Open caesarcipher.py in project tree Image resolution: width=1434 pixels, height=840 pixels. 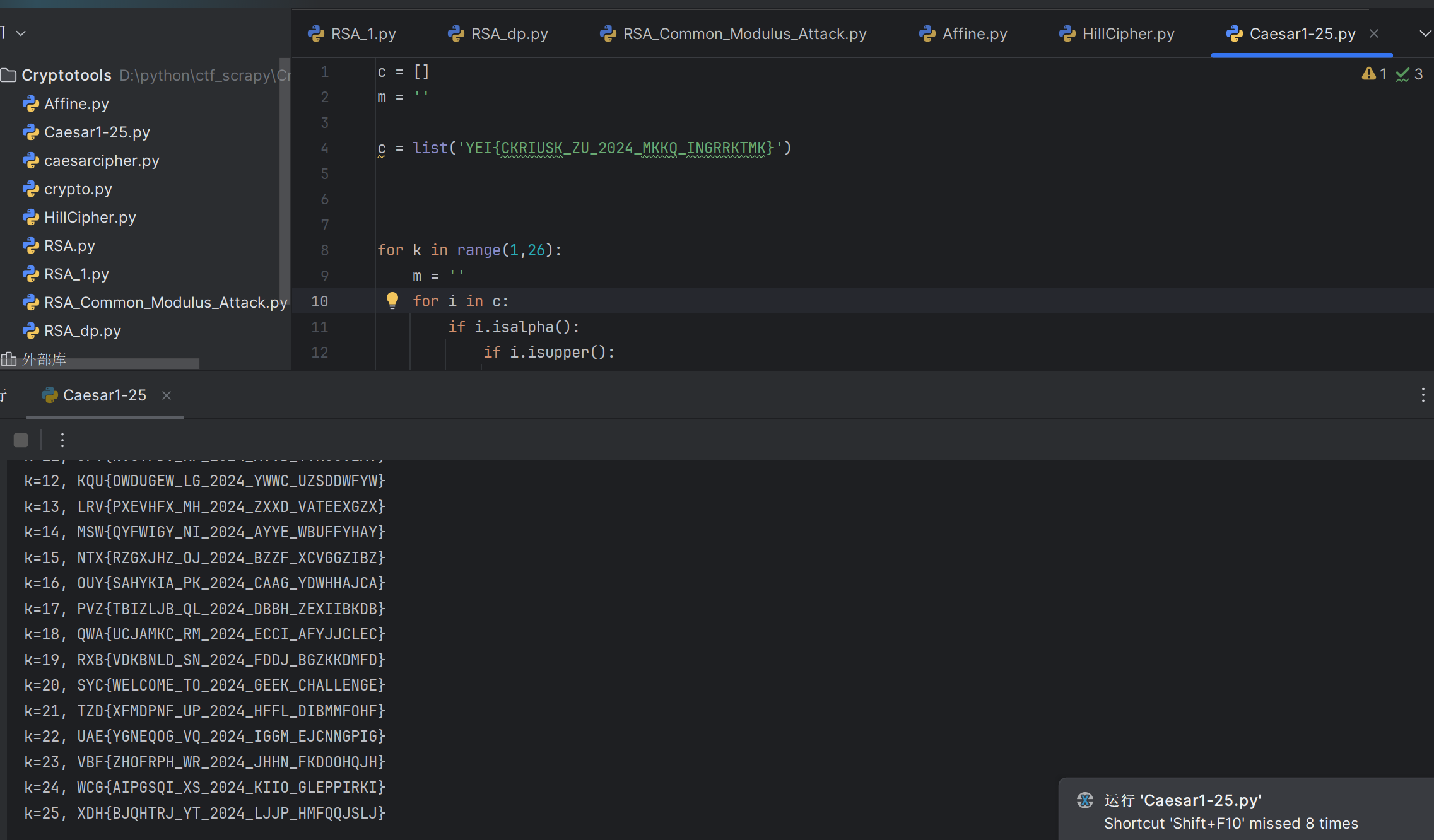[x=101, y=161]
